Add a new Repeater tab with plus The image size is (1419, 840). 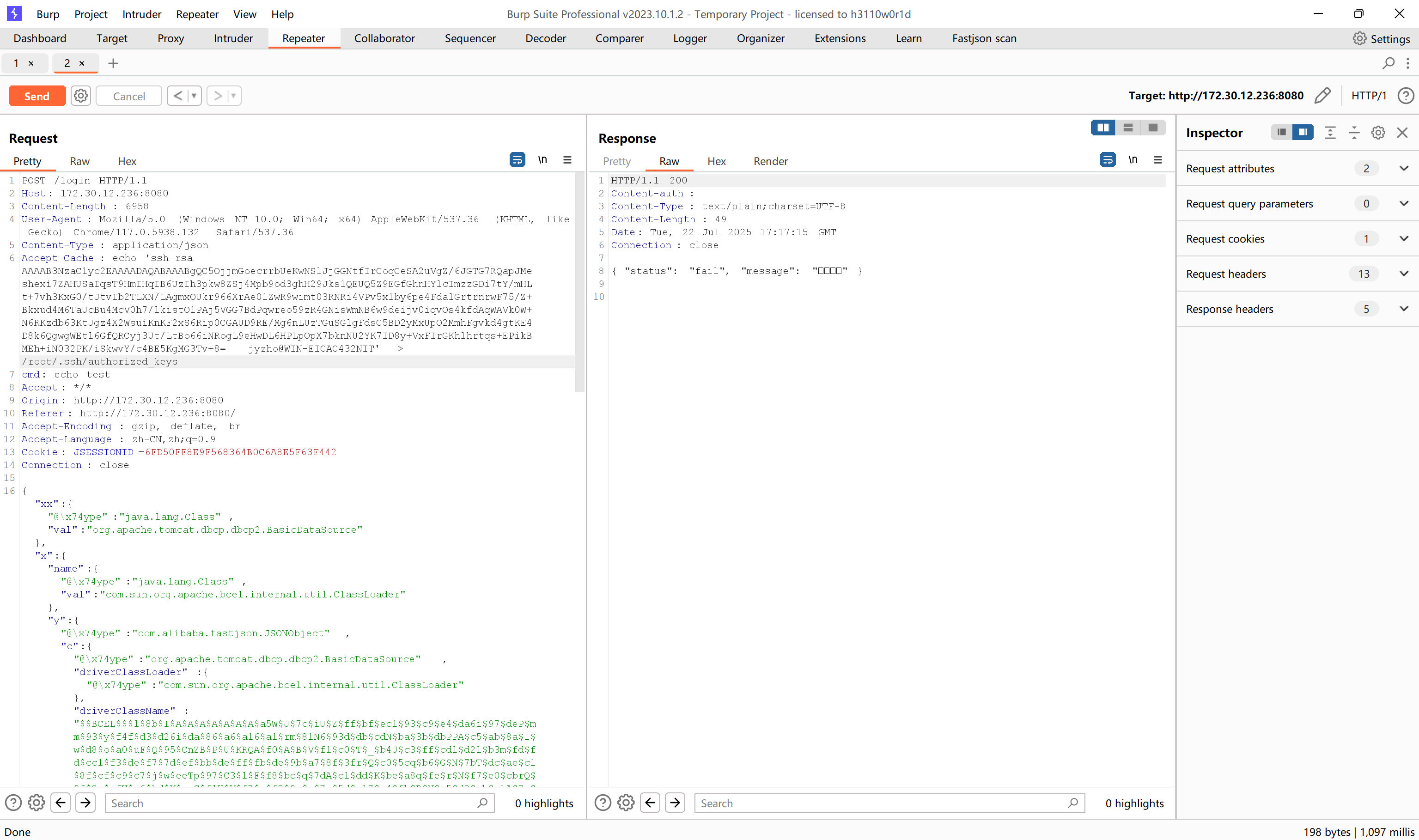coord(113,63)
